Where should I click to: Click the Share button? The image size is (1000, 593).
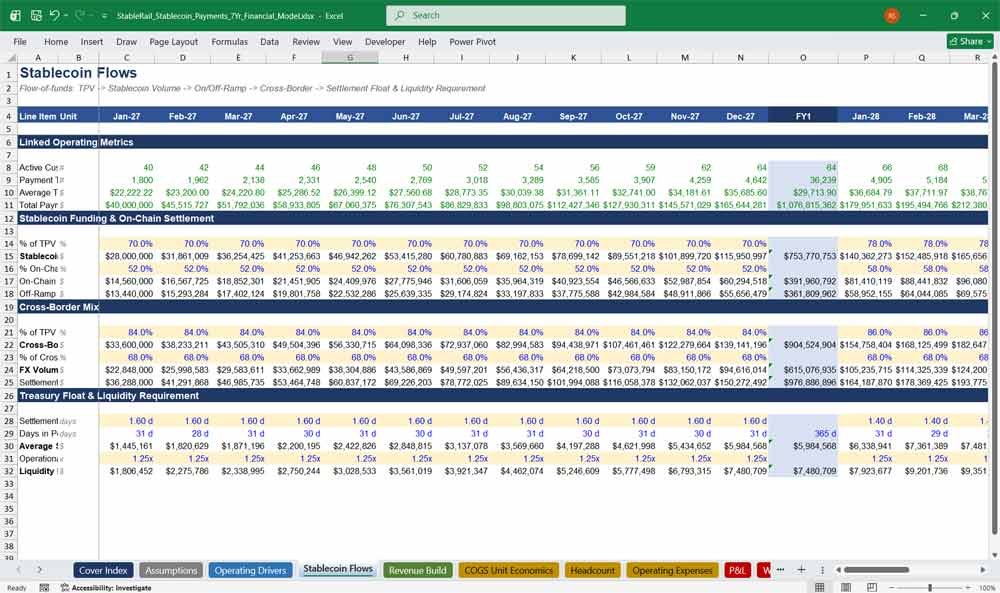point(970,41)
